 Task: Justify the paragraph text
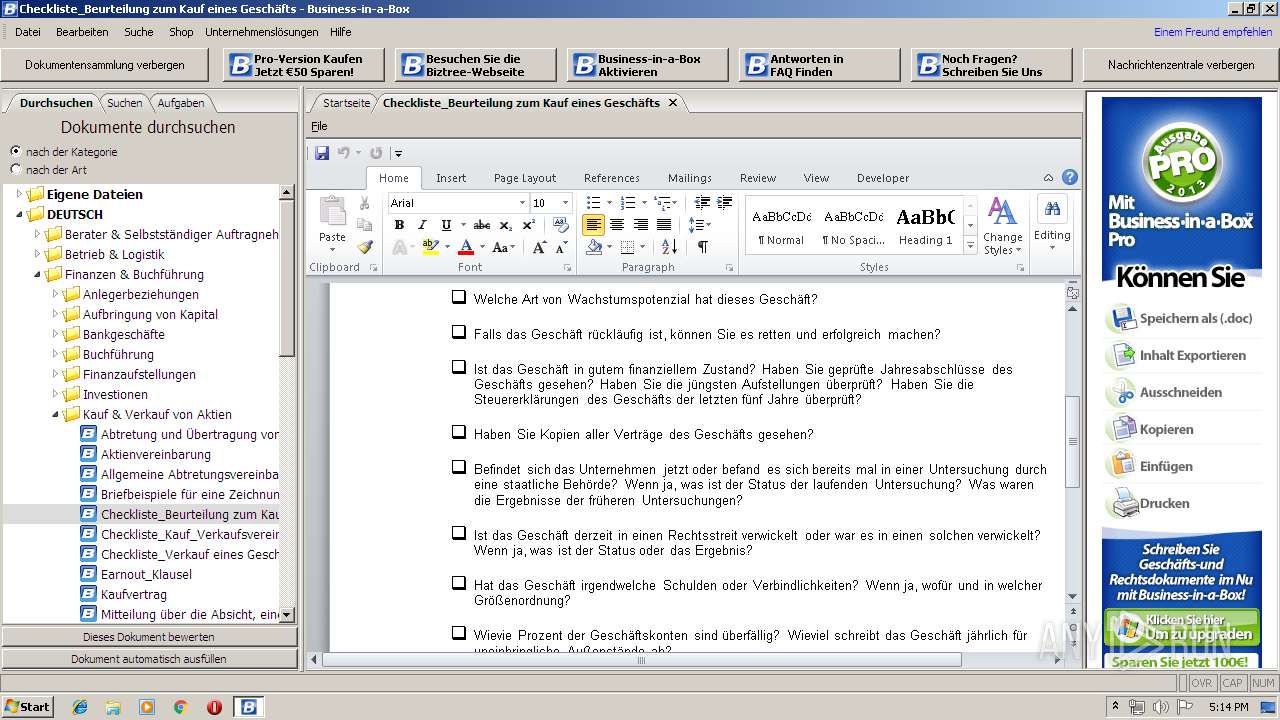(663, 225)
